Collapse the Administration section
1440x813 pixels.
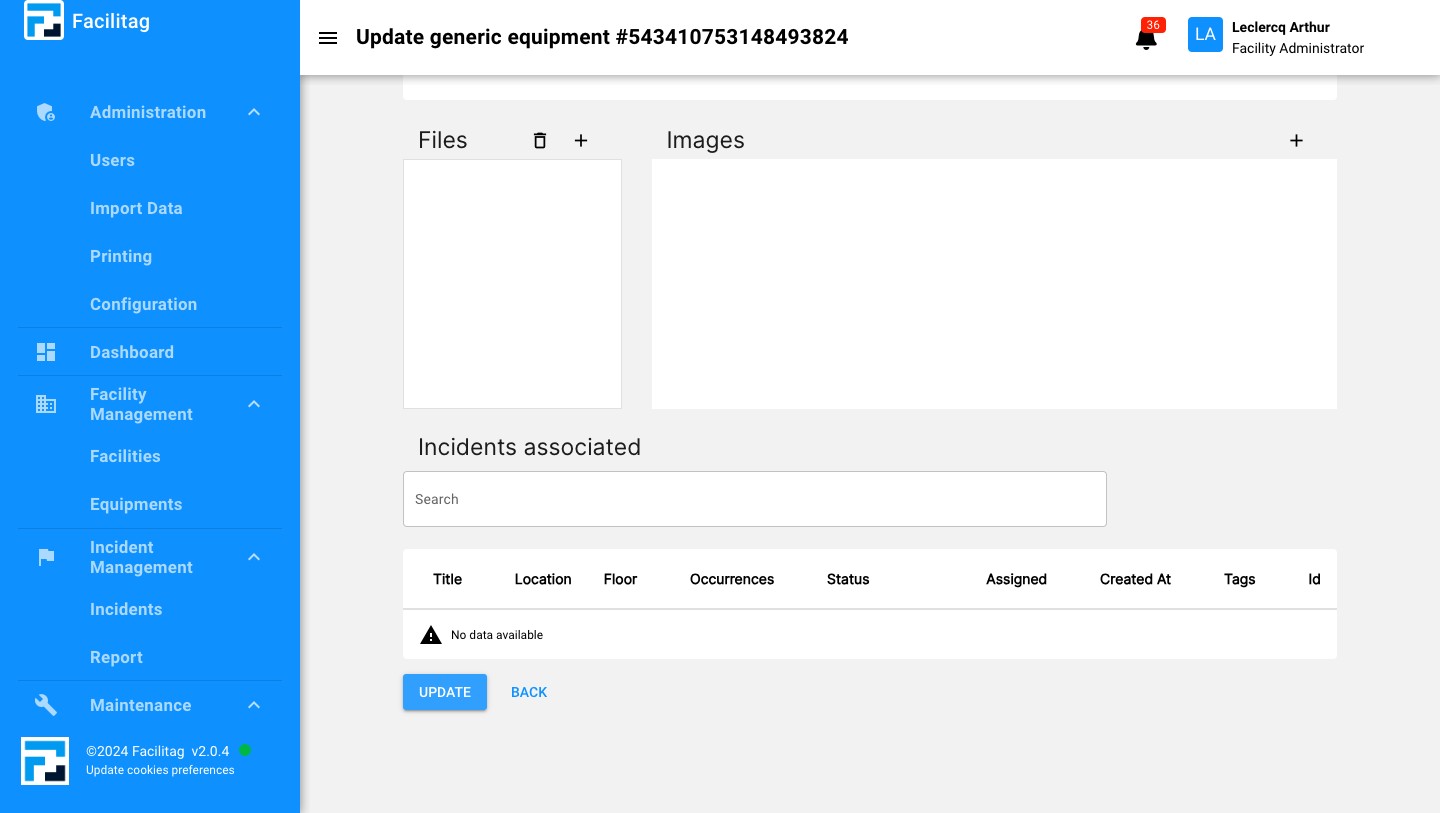[253, 112]
